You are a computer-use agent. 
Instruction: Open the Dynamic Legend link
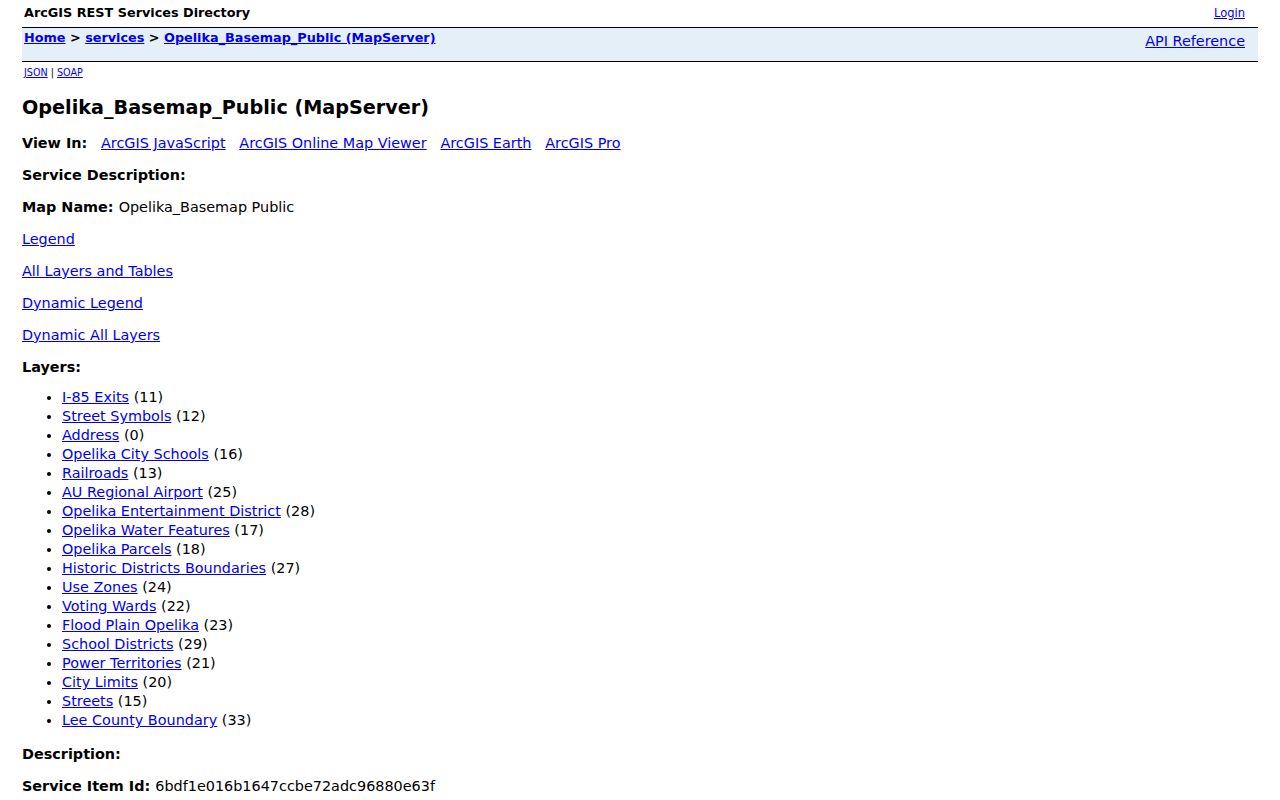click(x=82, y=303)
